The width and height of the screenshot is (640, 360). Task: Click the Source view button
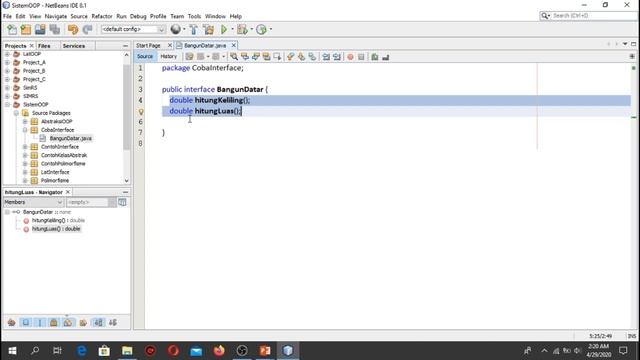click(x=145, y=57)
